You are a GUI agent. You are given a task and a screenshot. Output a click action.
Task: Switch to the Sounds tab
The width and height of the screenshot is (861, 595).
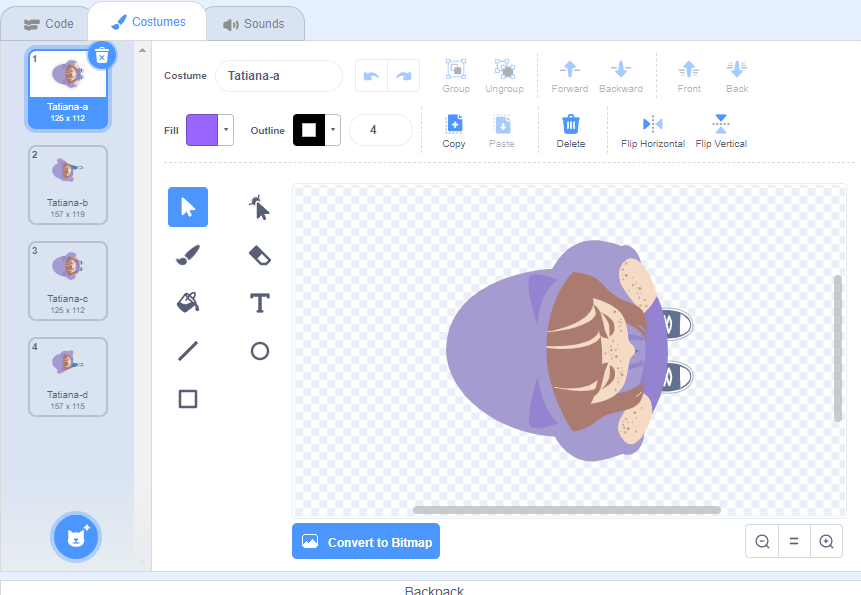click(254, 24)
